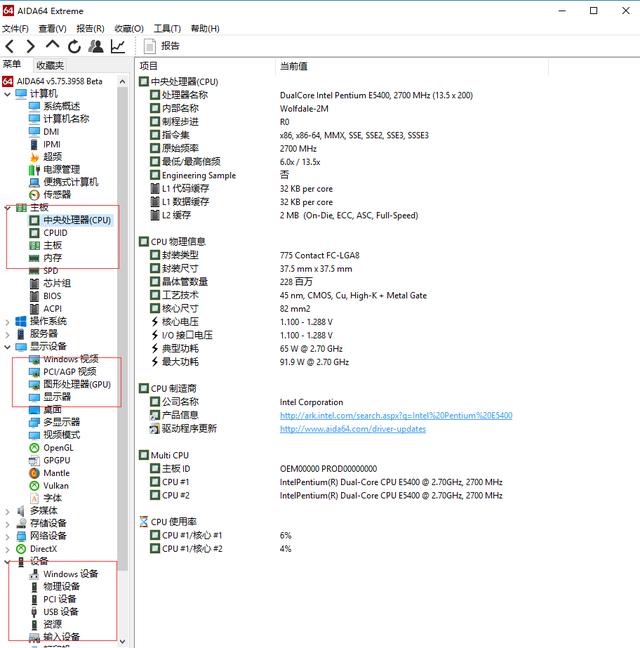This screenshot has width=640, height=648.
Task: Select 多显示器 in the tree
Action: (x=62, y=422)
